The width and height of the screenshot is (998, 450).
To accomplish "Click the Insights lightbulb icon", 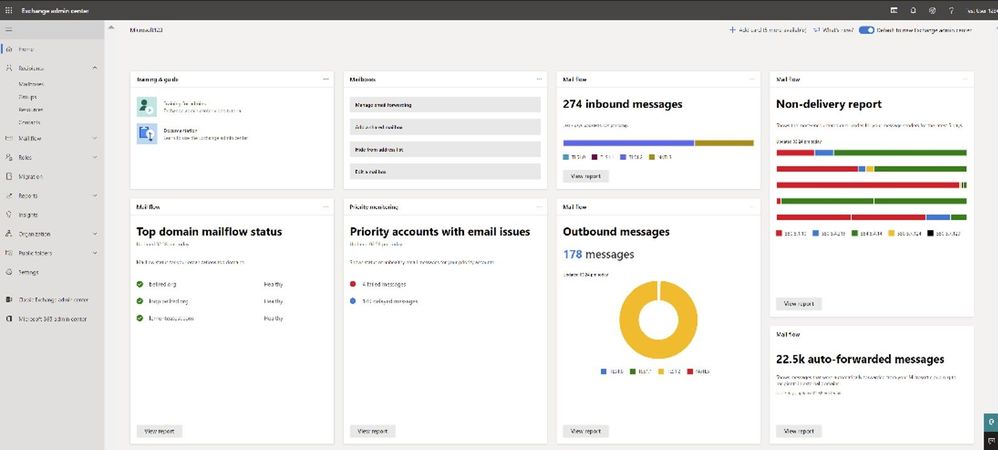I will (9, 214).
